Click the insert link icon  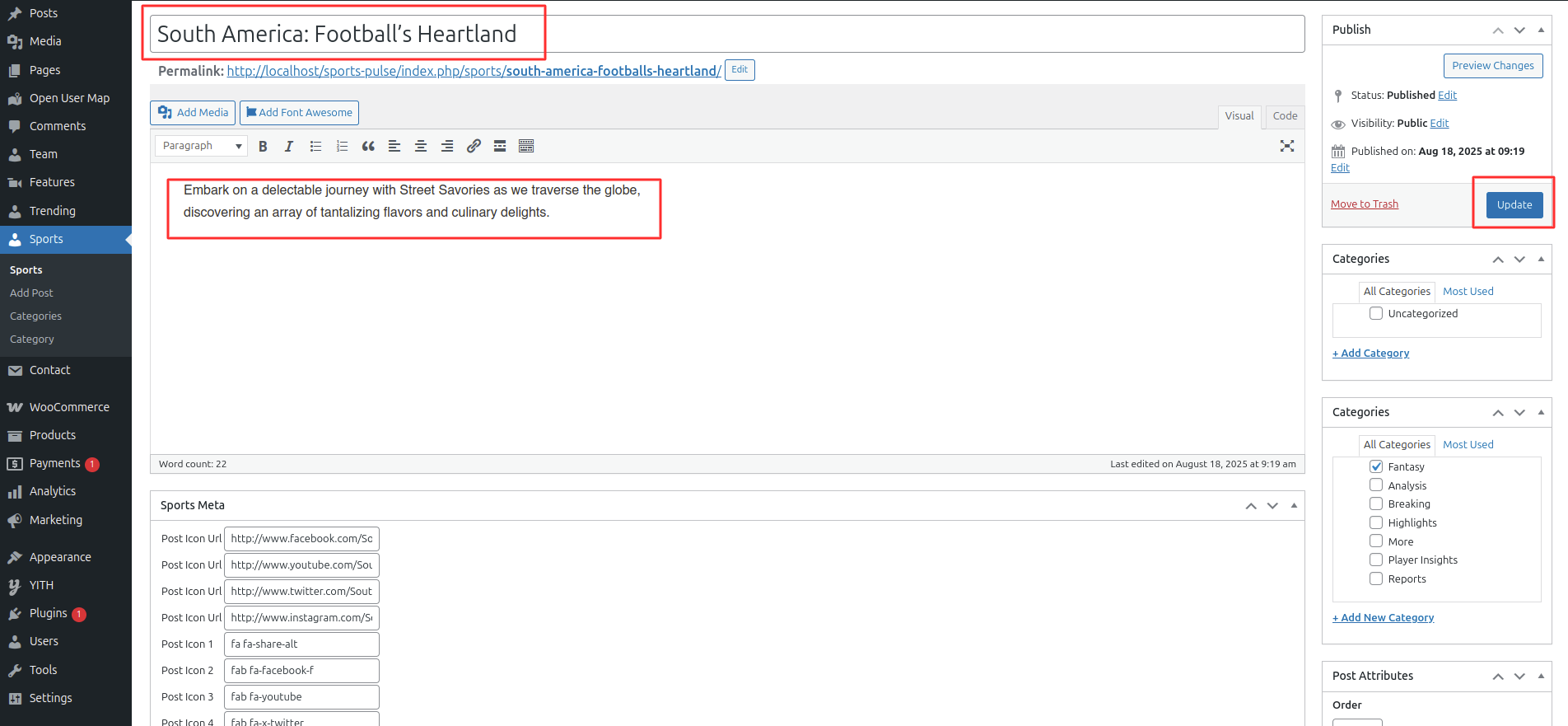(474, 146)
